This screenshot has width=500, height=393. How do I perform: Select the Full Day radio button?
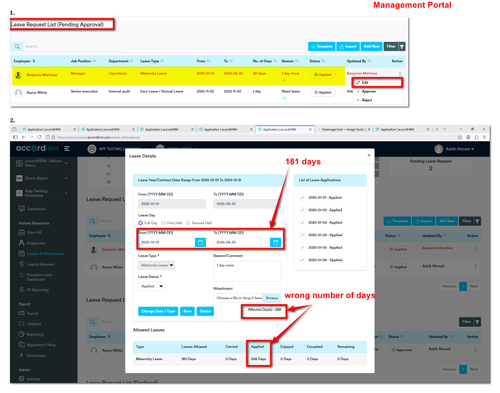click(x=140, y=223)
